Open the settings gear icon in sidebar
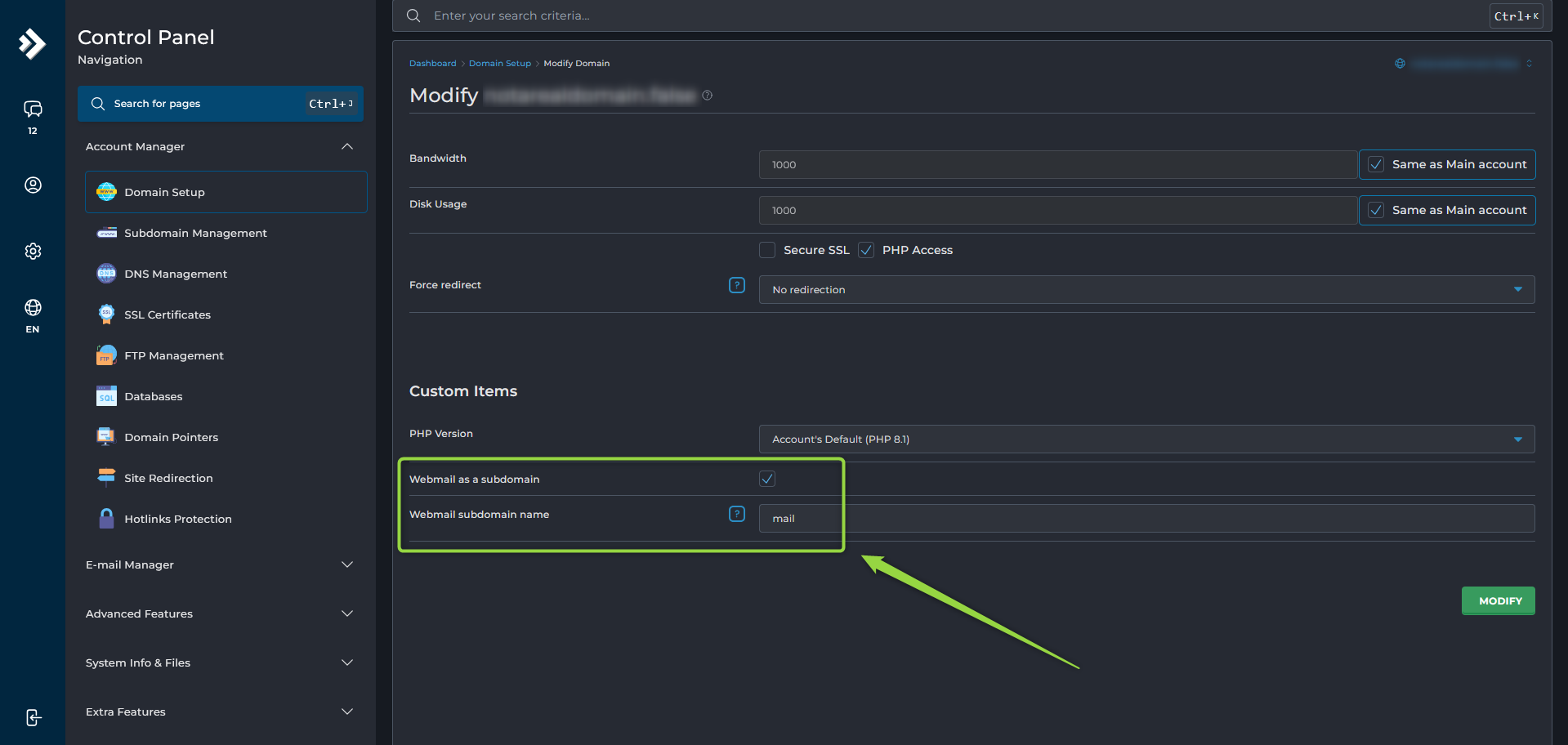 point(33,251)
